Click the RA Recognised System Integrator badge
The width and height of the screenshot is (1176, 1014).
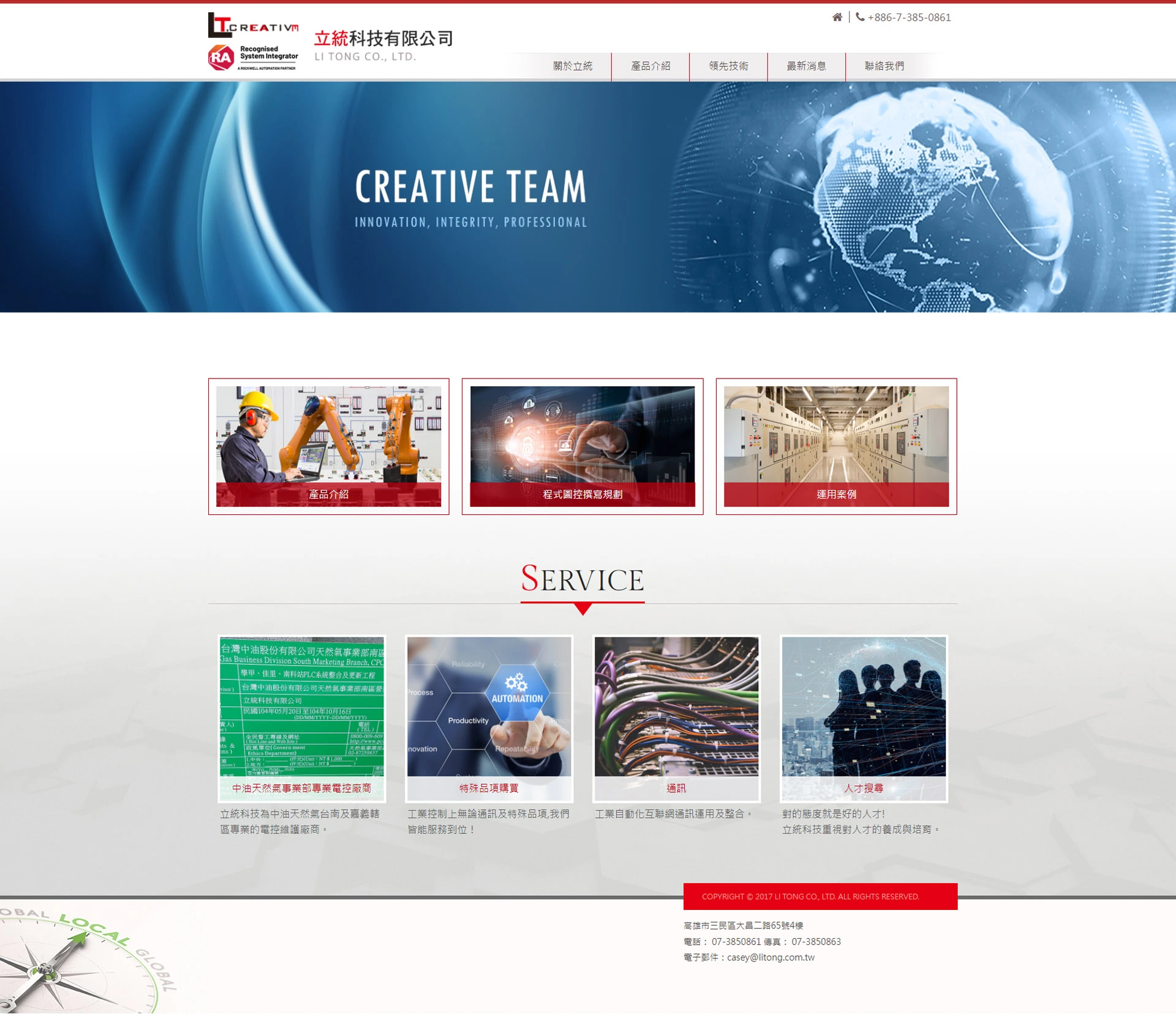coord(253,58)
